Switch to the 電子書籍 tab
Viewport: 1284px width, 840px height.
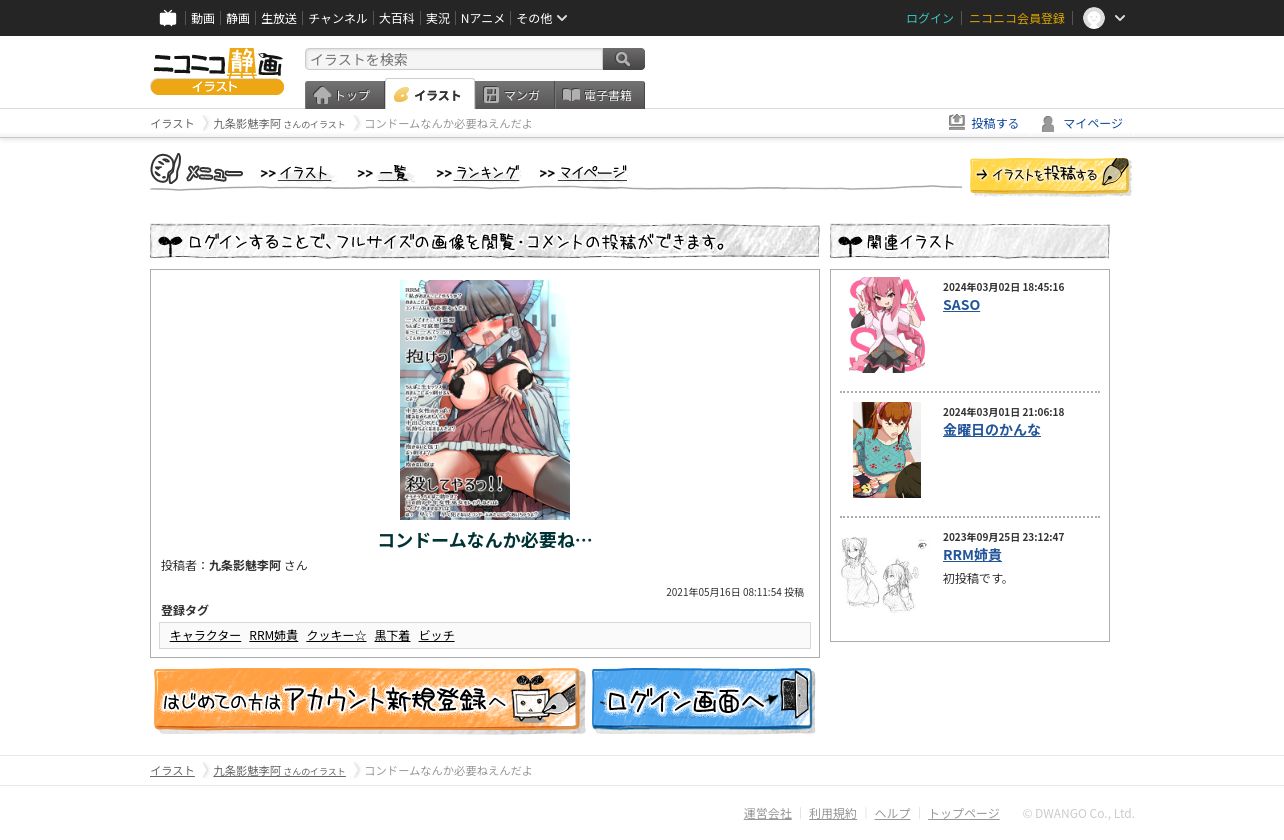[x=600, y=95]
